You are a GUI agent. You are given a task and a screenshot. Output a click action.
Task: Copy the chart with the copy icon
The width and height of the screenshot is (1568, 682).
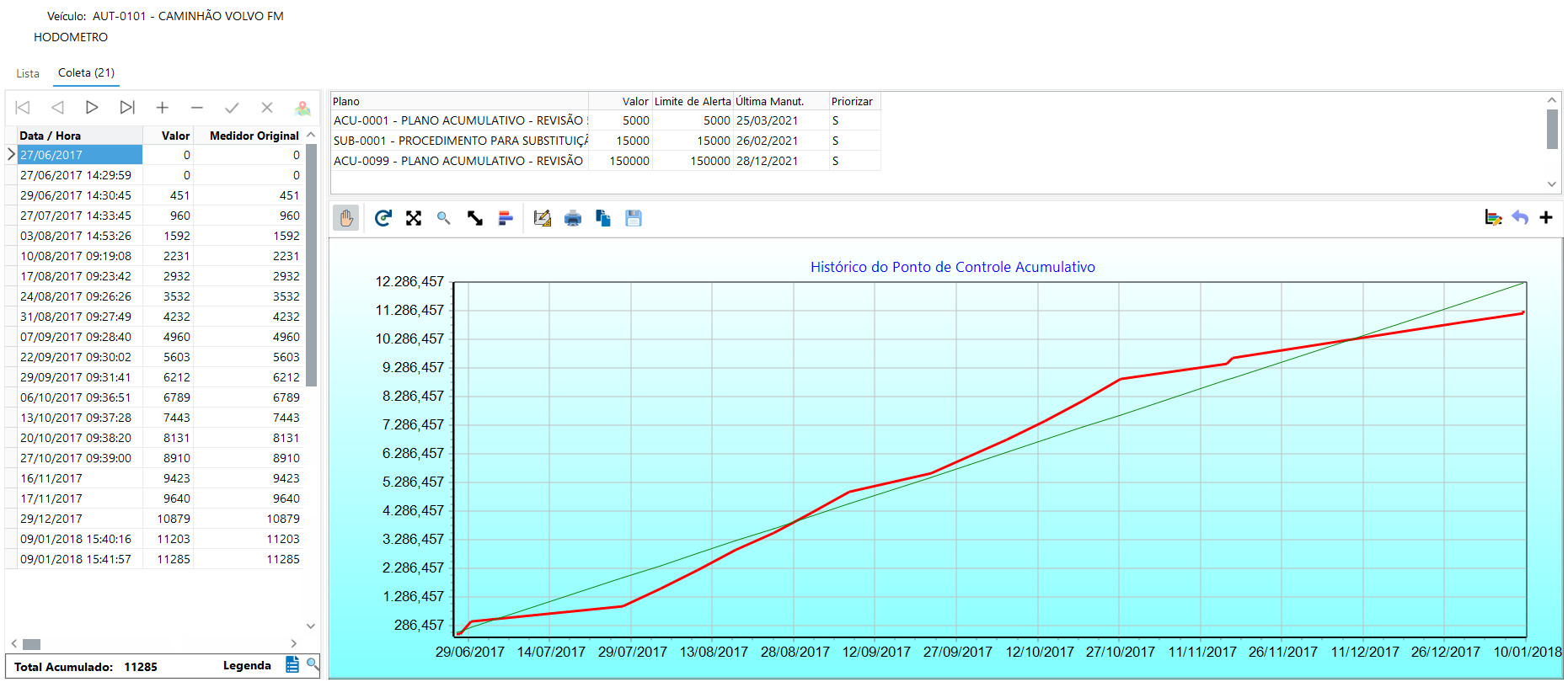point(603,218)
